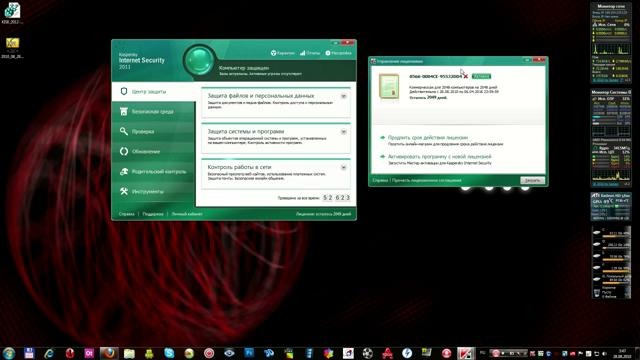Click the parental control icon in sidebar
640x360 pixels.
click(124, 171)
